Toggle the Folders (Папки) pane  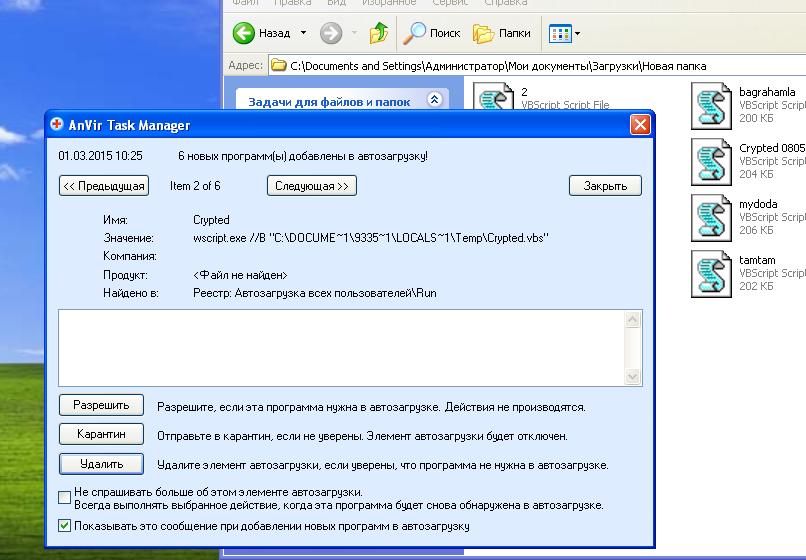502,33
